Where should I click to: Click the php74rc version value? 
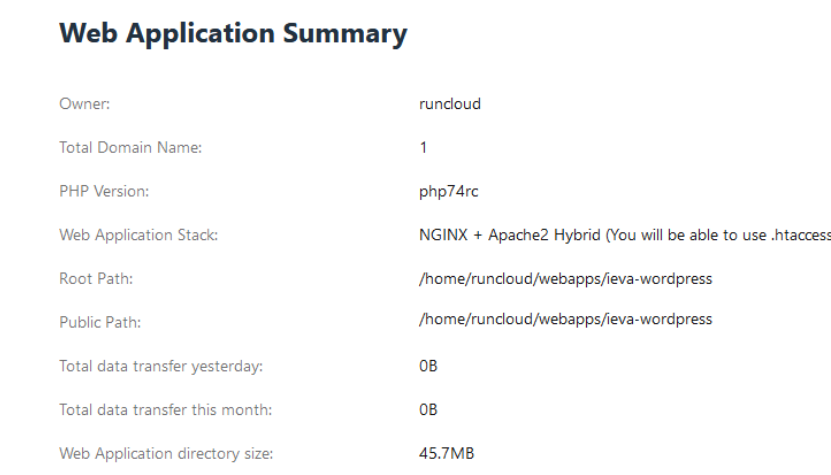448,191
